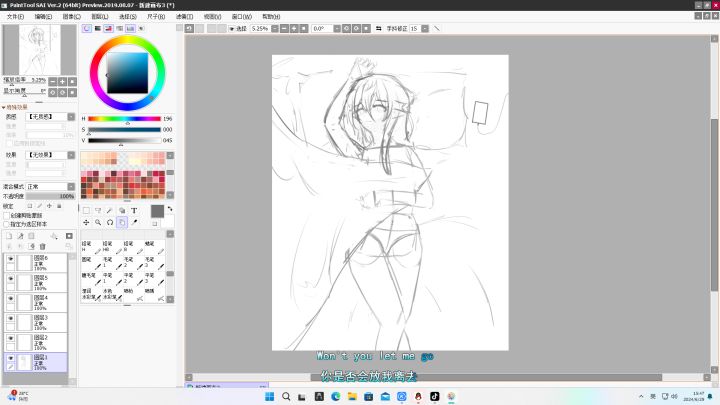The image size is (720, 405).
Task: Click the zoom in plus button in toolbar
Action: [x=294, y=28]
